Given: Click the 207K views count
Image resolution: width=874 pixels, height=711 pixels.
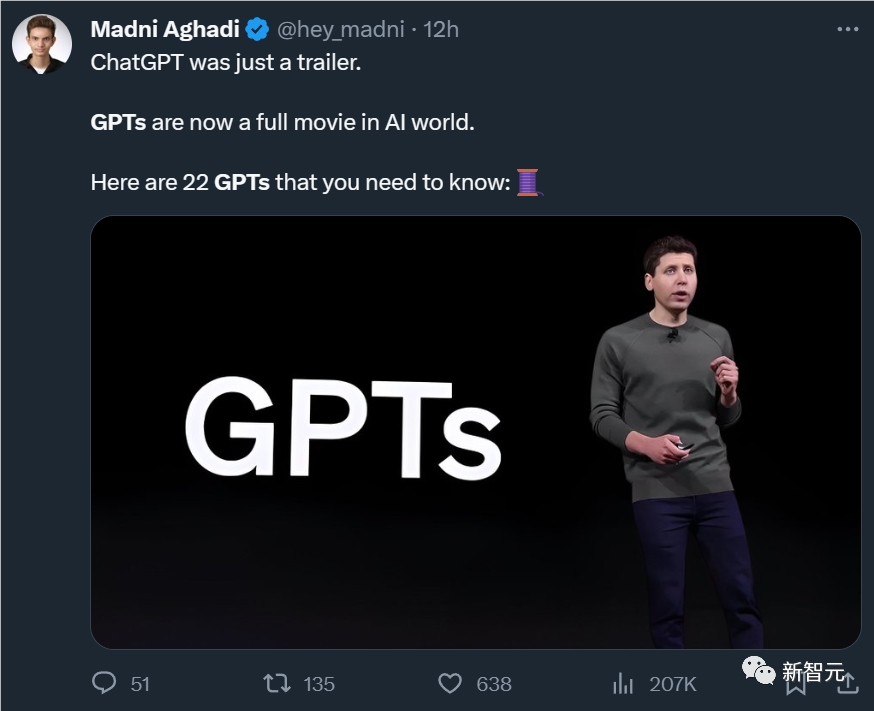Looking at the screenshot, I should coord(672,684).
